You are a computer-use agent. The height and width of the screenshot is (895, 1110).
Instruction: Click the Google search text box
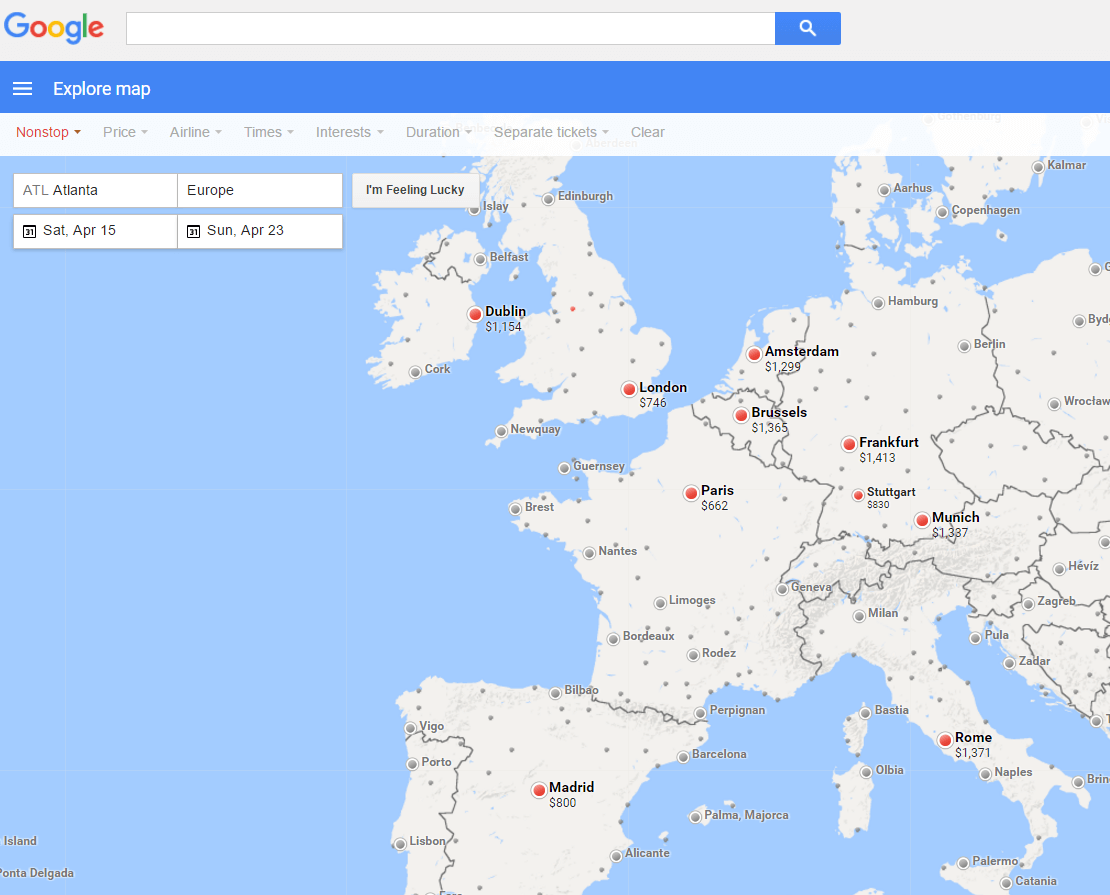coord(450,29)
